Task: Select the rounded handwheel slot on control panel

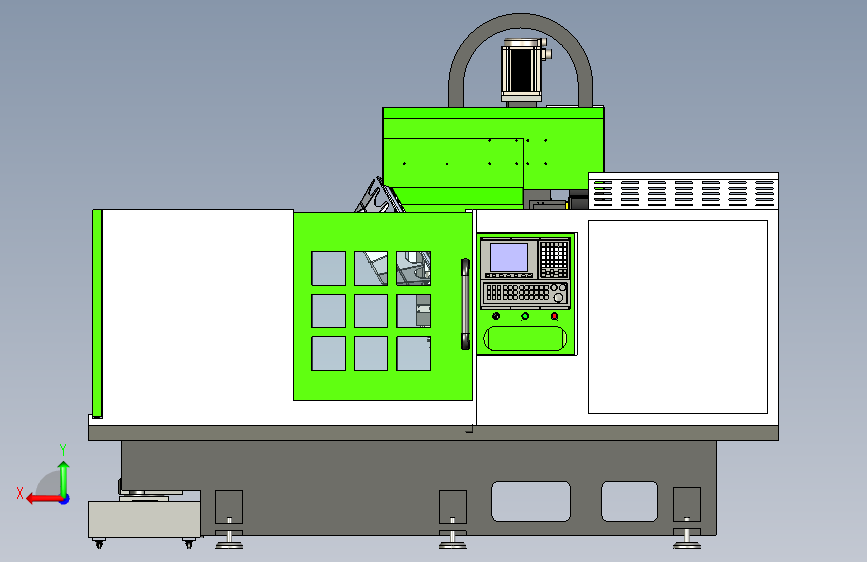Action: click(x=525, y=338)
